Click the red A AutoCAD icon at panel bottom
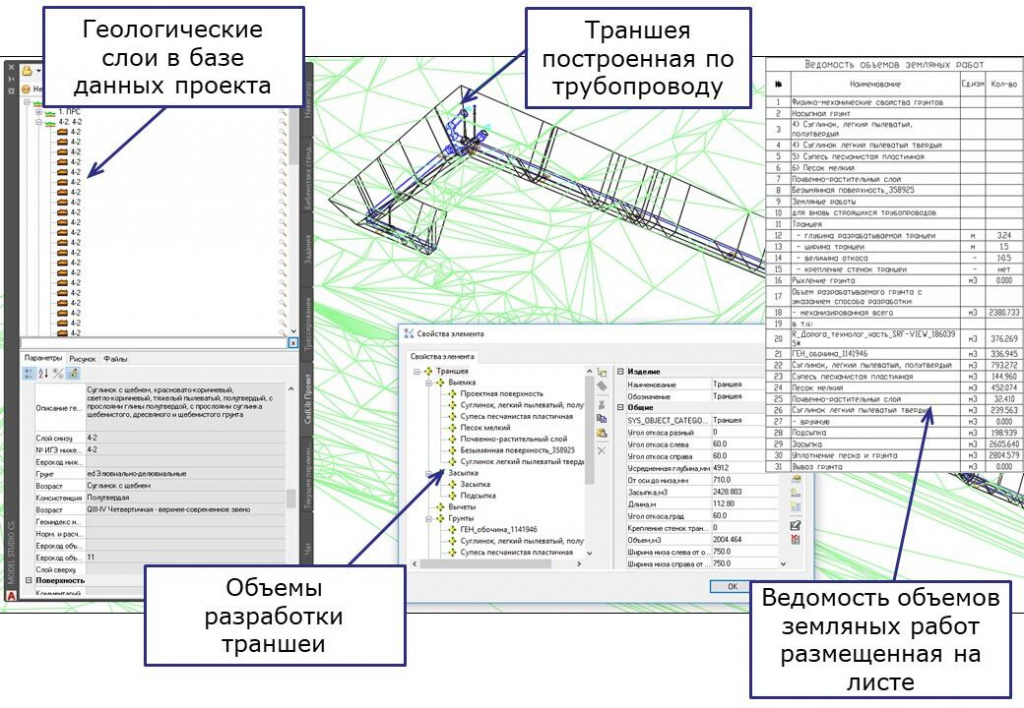 tap(11, 596)
